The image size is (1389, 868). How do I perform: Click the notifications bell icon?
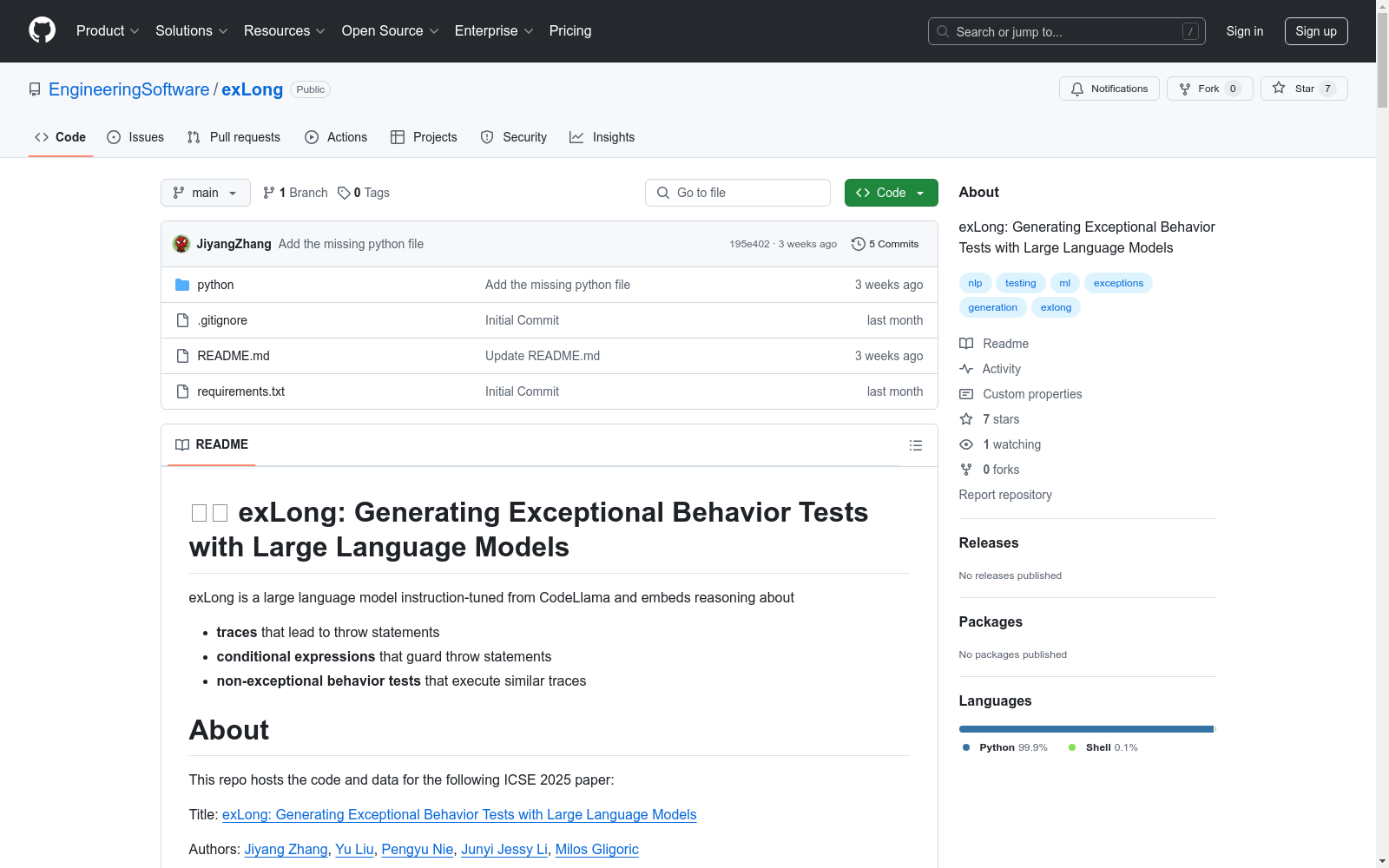[x=1077, y=89]
